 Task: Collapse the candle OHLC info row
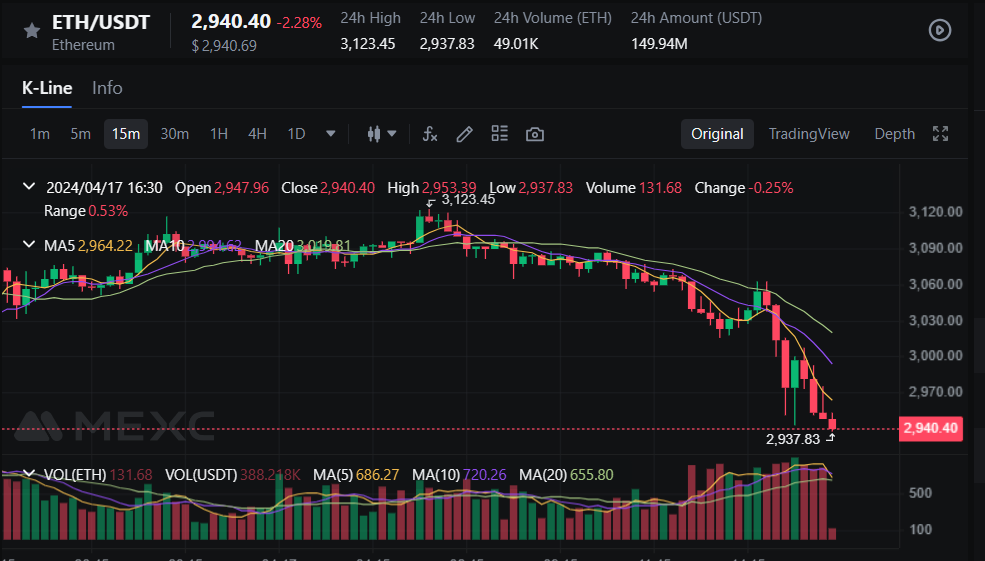[29, 187]
